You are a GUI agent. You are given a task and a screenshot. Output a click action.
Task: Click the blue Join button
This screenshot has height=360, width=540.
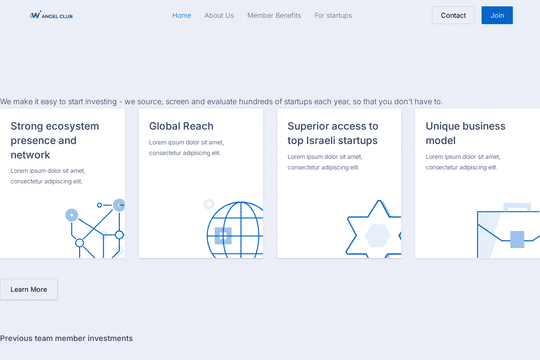coord(497,15)
